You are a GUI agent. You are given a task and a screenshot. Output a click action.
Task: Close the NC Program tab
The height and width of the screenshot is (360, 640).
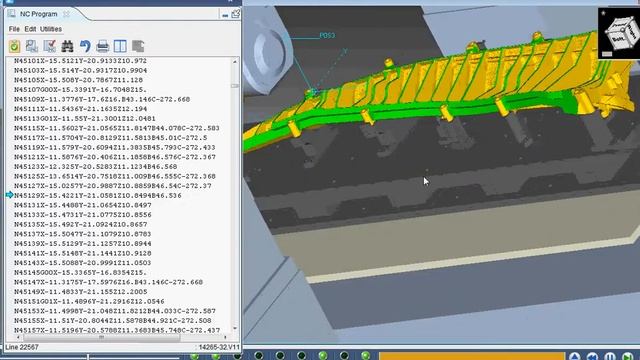[66, 14]
